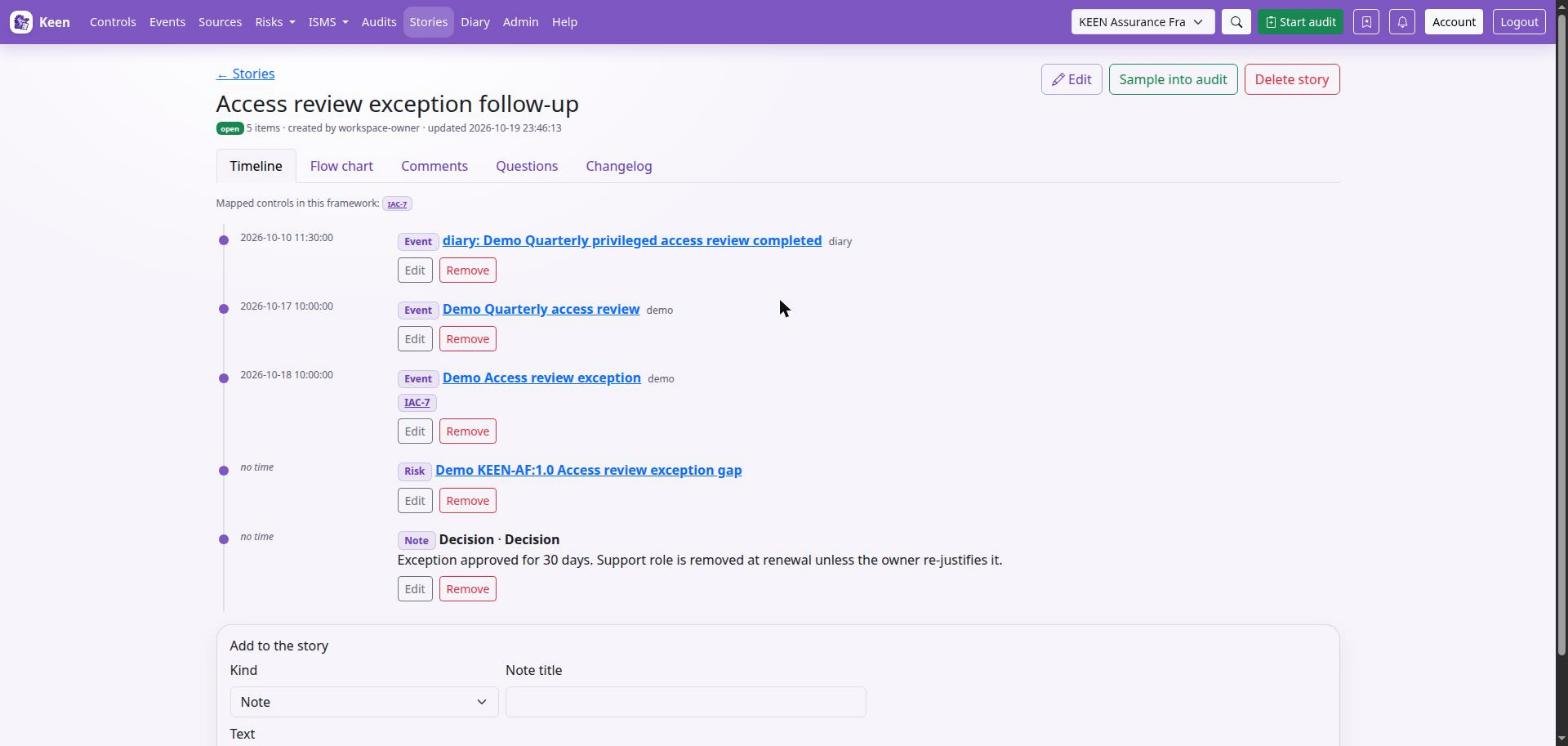Open the Kind dropdown set to Note
The image size is (1568, 746).
364,702
